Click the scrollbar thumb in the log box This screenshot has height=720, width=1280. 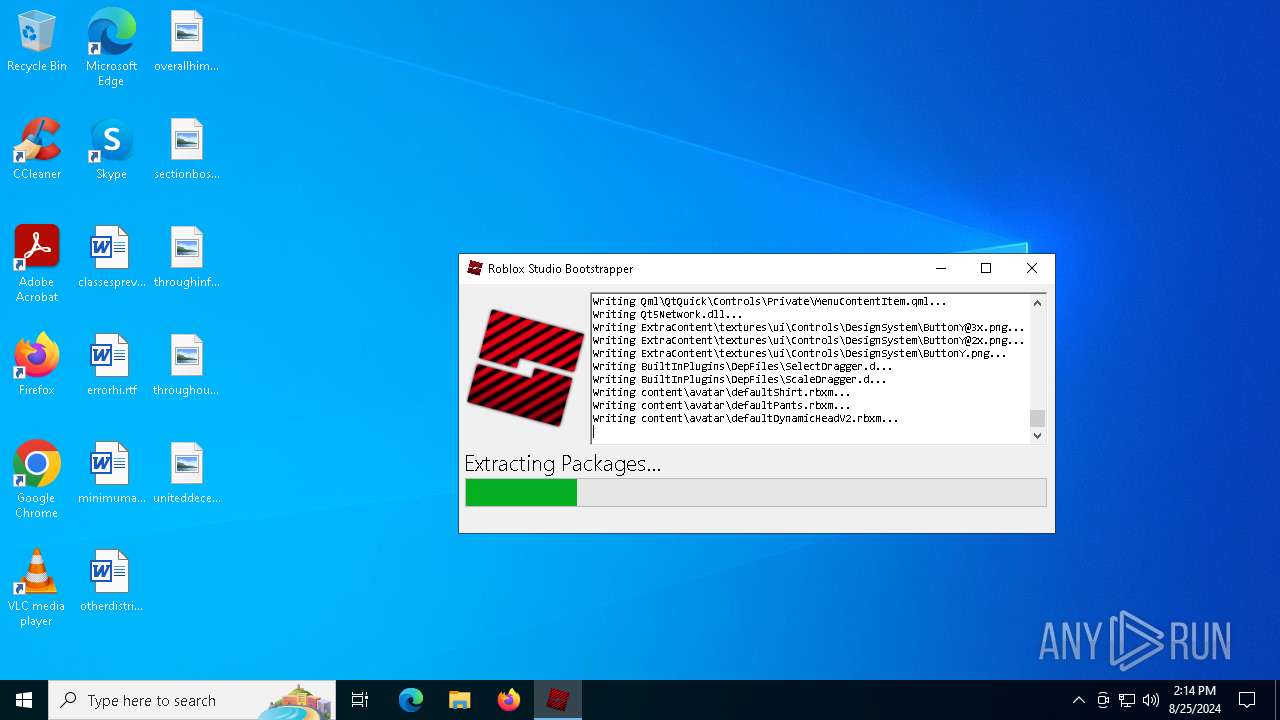pyautogui.click(x=1037, y=418)
